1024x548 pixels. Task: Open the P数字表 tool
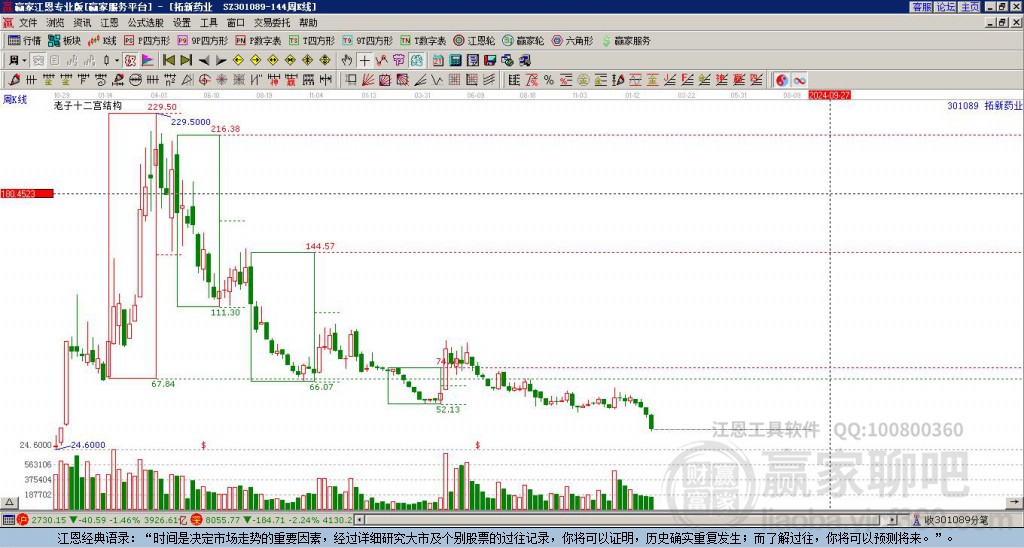pos(258,40)
